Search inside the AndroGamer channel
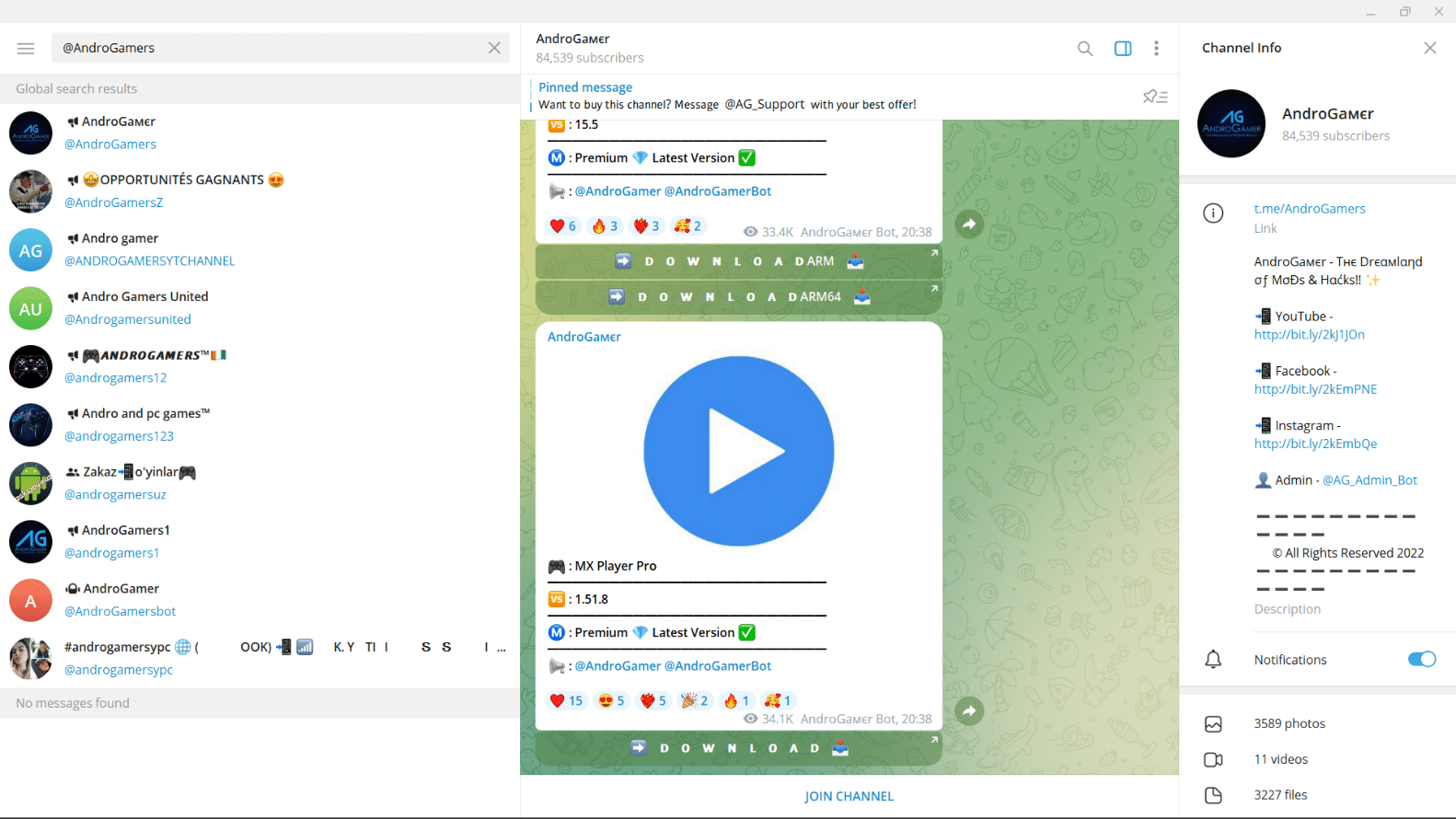Screen dimensions: 1456x819 point(1085,48)
